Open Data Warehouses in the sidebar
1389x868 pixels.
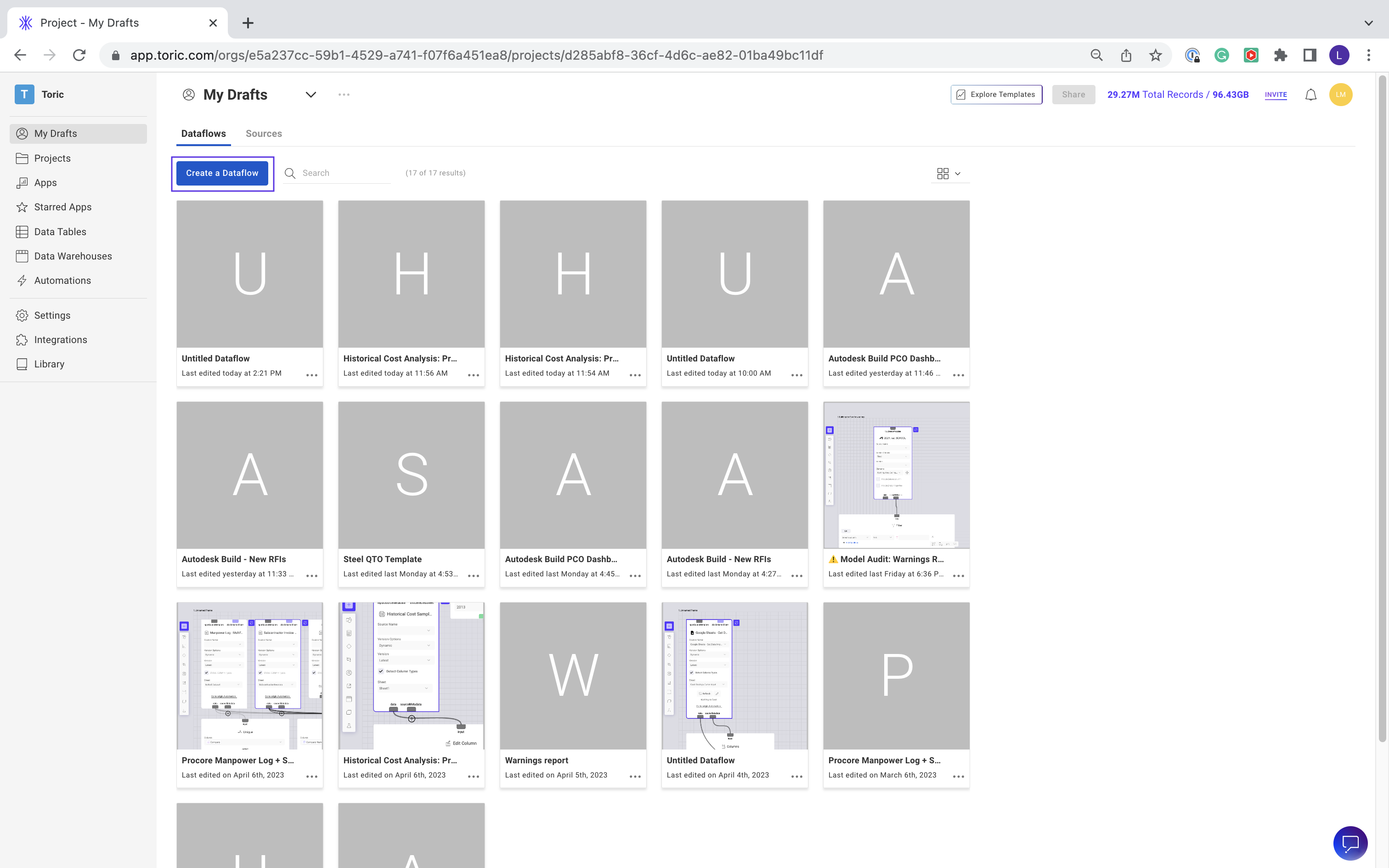tap(78, 256)
